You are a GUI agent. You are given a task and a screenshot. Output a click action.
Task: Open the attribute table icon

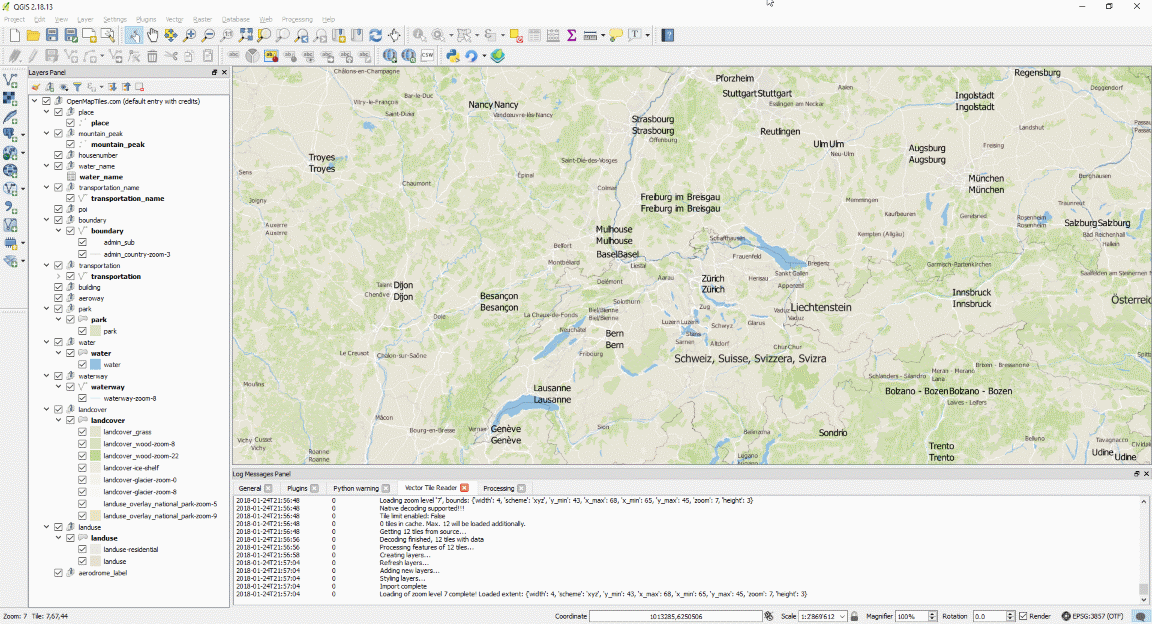click(534, 35)
